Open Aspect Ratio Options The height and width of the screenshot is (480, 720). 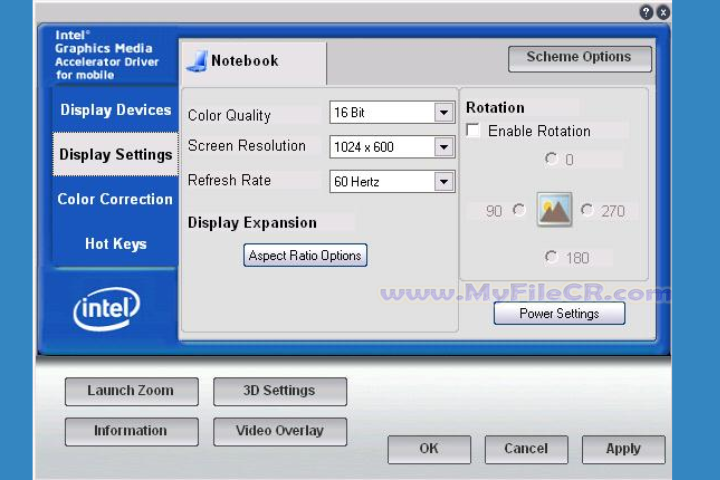(305, 255)
